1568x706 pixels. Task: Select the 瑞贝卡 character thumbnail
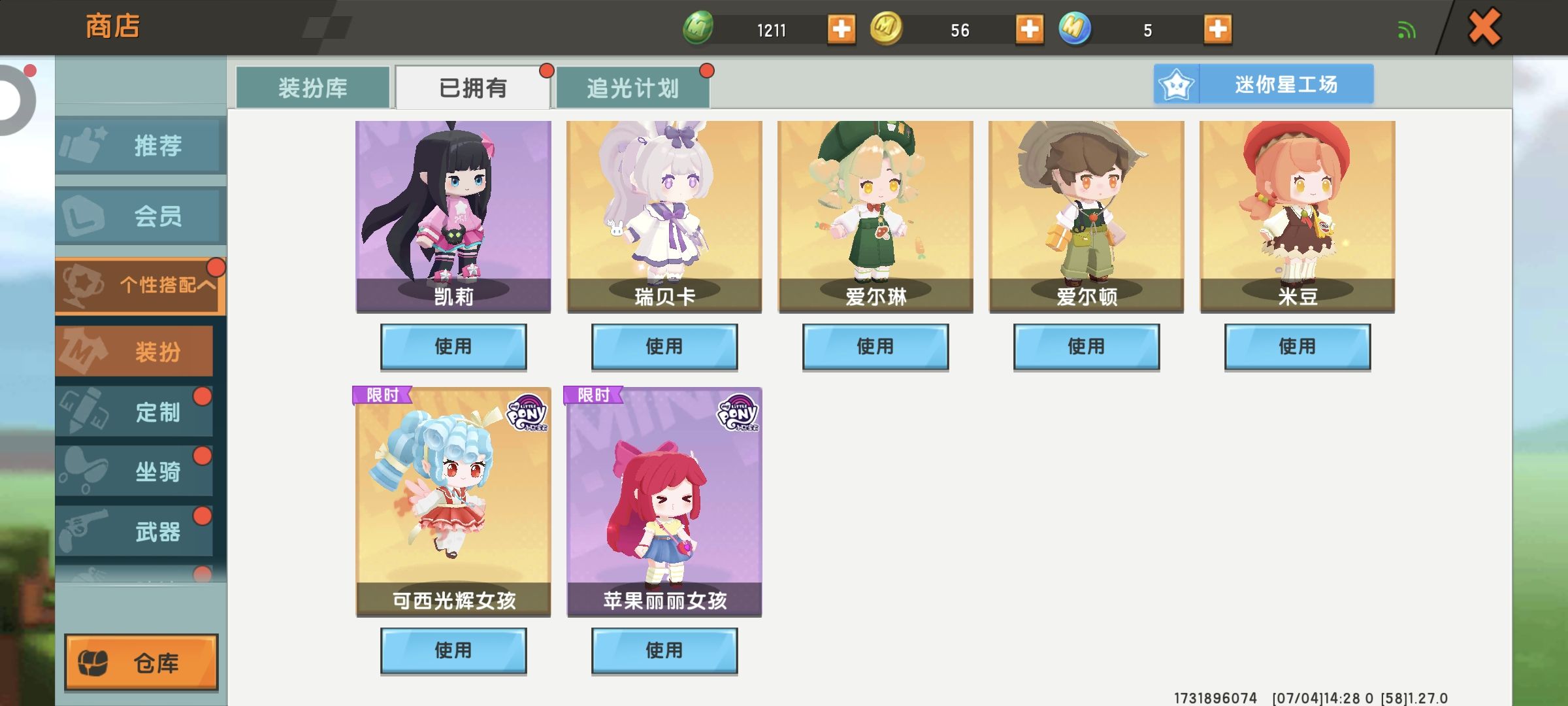[x=664, y=216]
